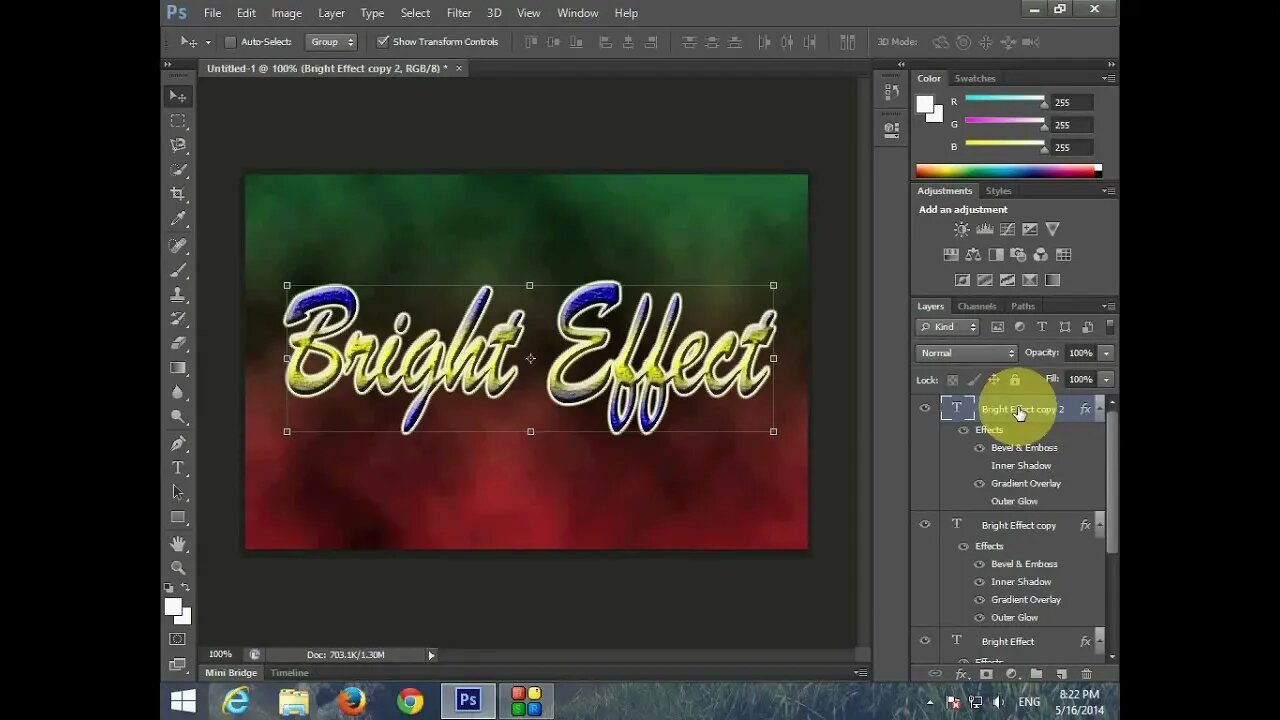
Task: Select the Lasso tool
Action: pyautogui.click(x=178, y=145)
